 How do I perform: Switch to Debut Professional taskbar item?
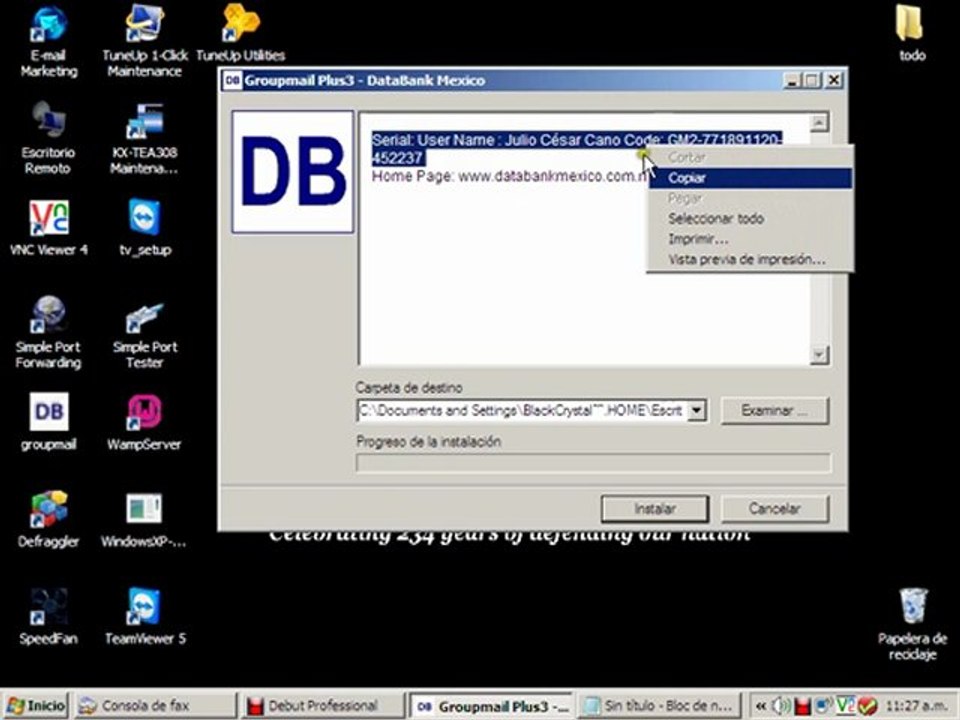tap(323, 706)
